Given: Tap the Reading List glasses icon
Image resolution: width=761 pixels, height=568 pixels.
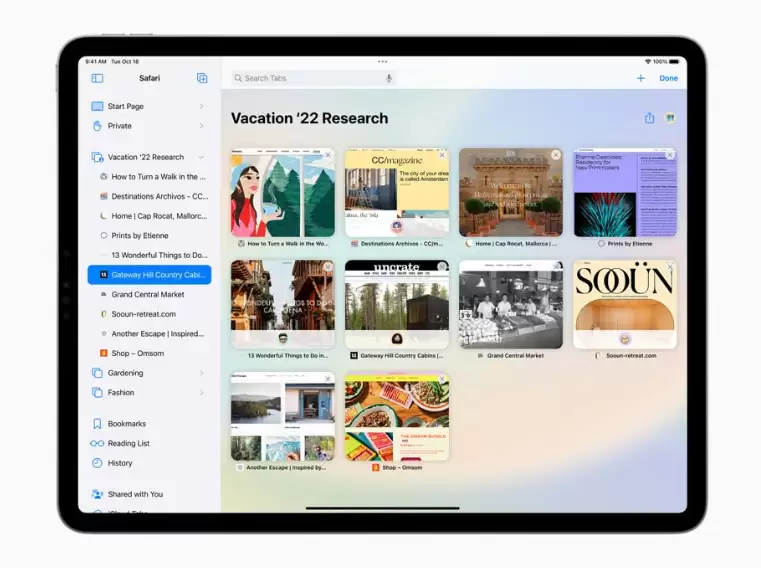Looking at the screenshot, I should click(x=97, y=443).
